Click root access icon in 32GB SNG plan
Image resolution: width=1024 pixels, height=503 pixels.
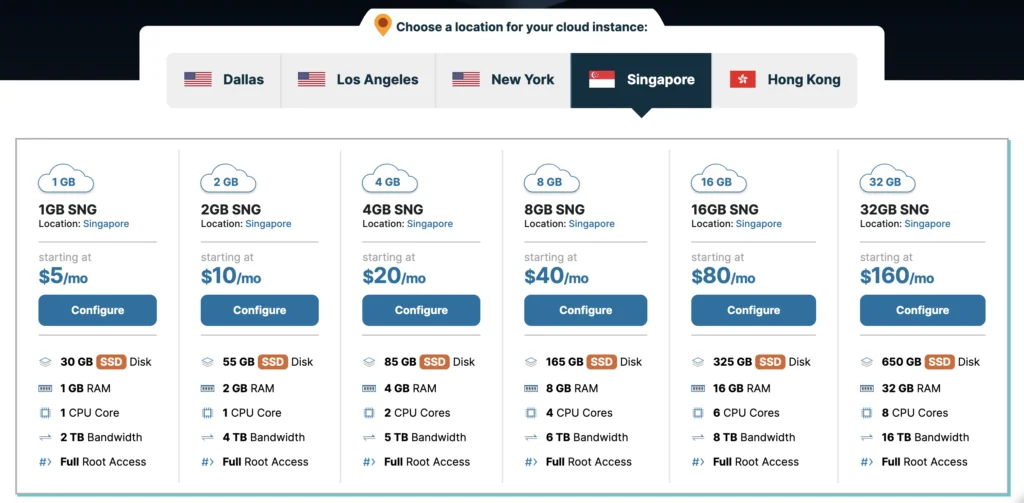pos(867,462)
